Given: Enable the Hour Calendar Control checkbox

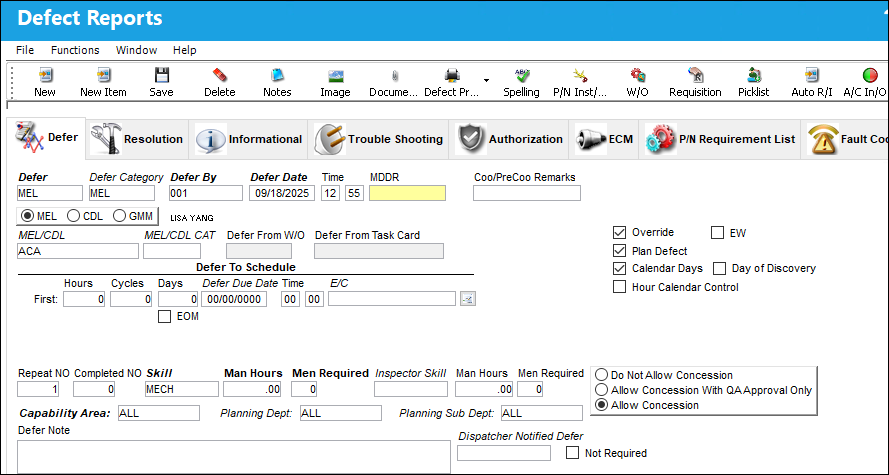Looking at the screenshot, I should 619,287.
